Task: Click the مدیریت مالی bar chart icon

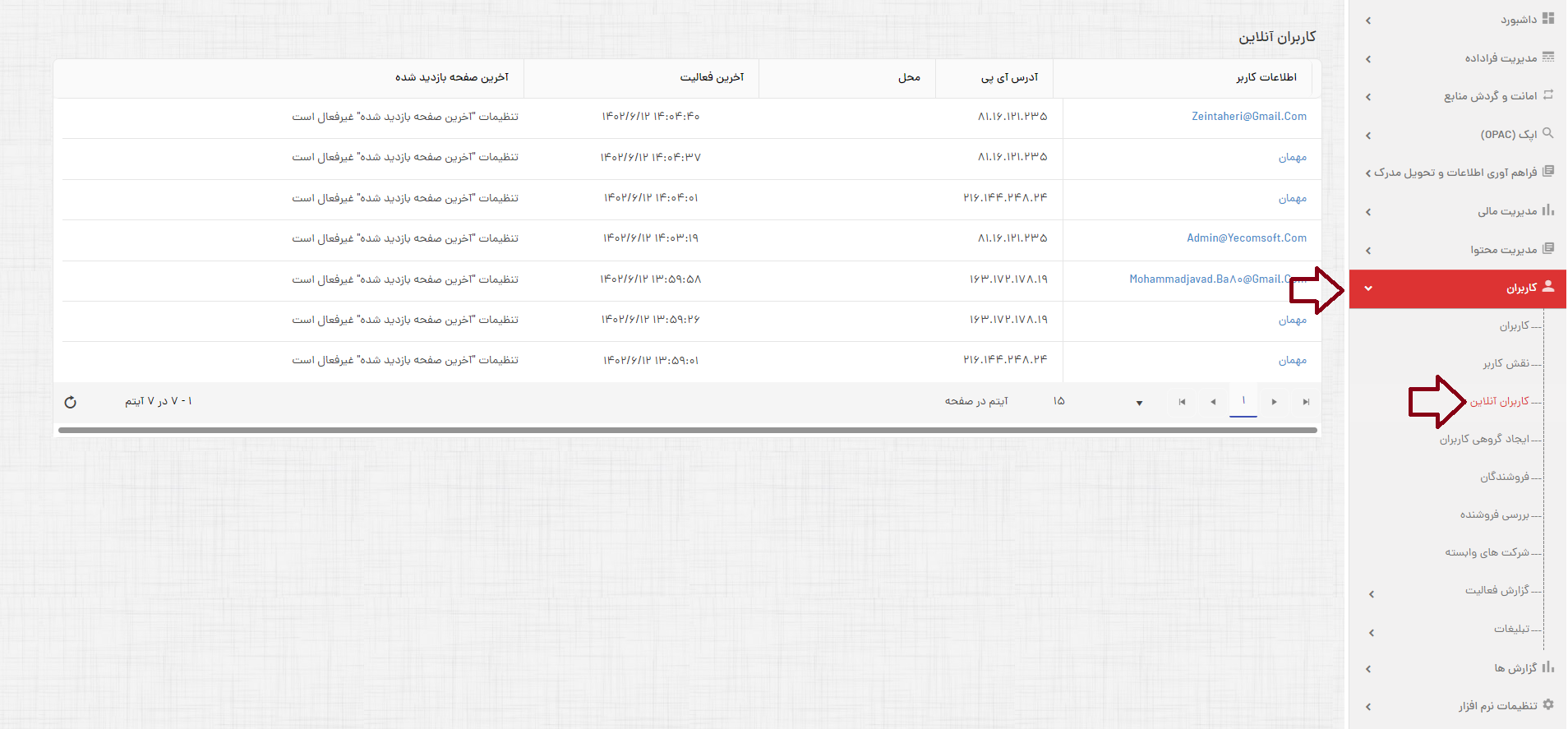Action: point(1548,210)
